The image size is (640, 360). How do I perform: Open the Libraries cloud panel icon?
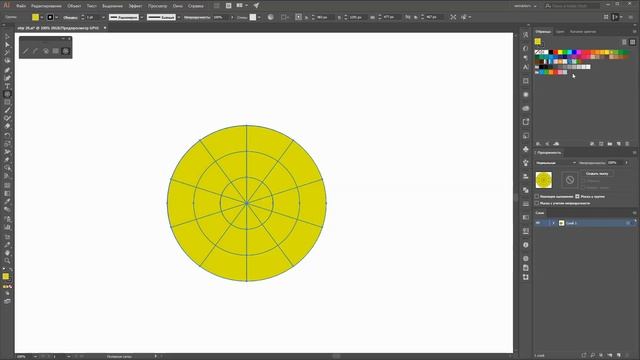[526, 108]
